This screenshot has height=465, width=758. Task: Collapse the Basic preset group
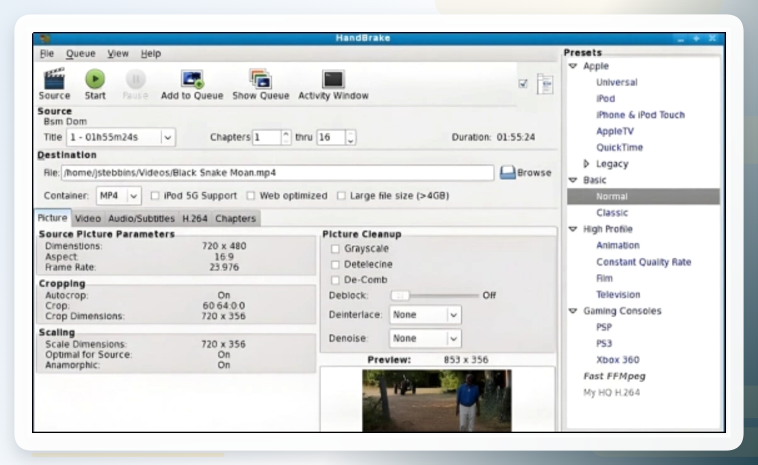[573, 180]
